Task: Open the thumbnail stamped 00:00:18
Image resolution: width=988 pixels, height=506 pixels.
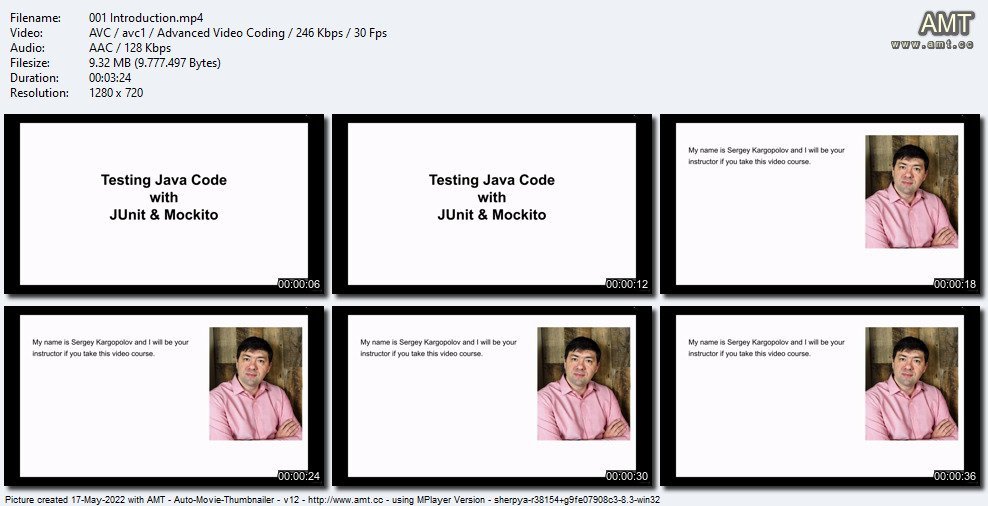Action: [x=820, y=204]
